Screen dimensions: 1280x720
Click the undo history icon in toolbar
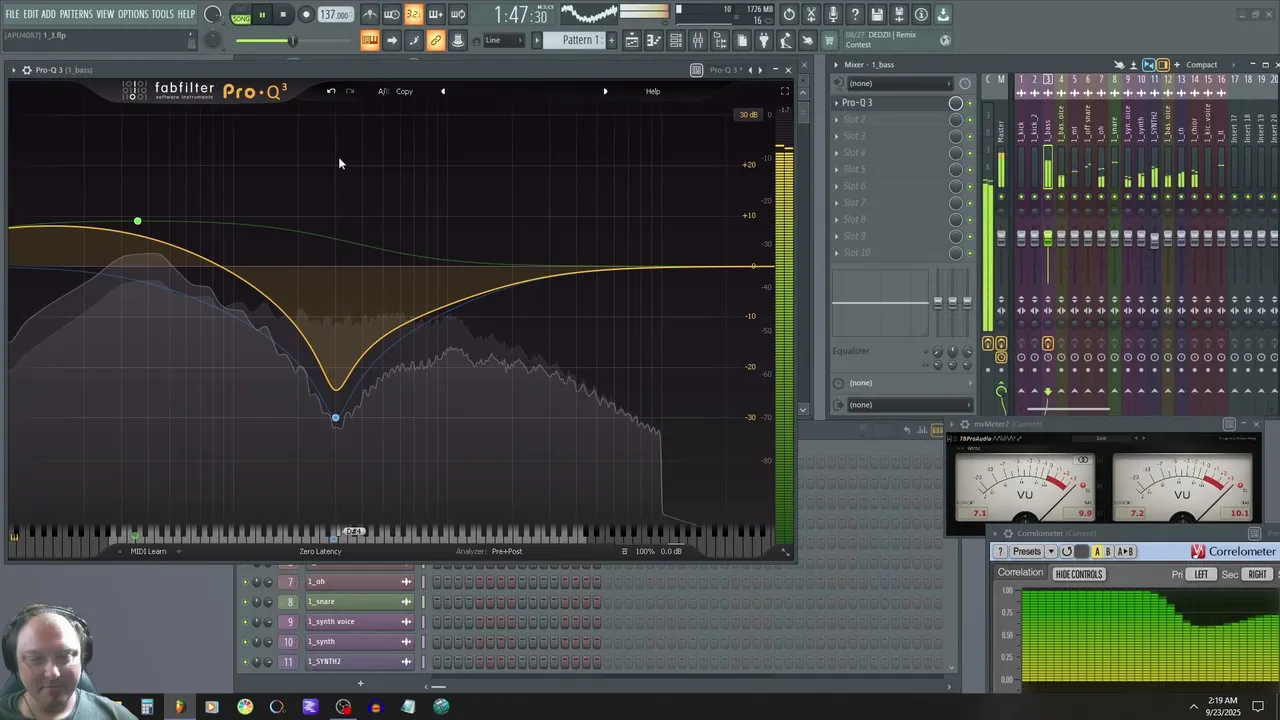(789, 14)
